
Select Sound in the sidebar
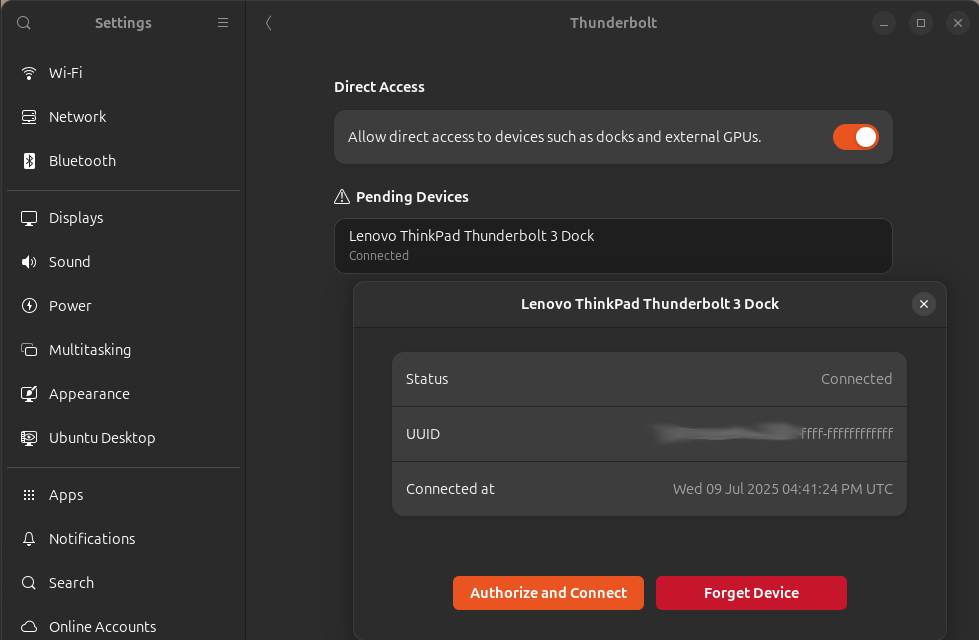point(124,262)
